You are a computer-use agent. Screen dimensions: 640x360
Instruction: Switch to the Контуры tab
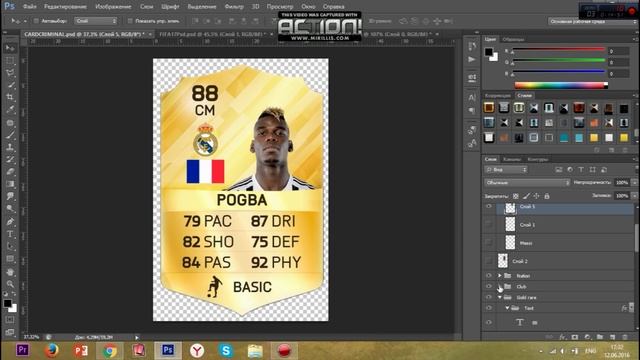click(x=538, y=159)
